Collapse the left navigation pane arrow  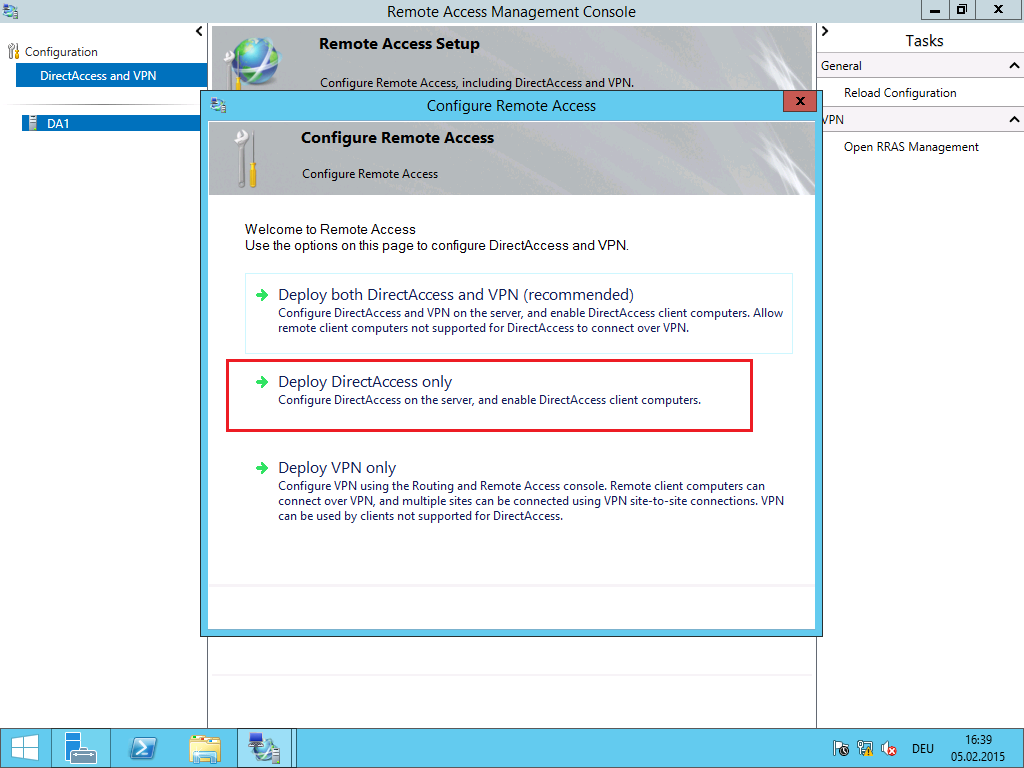(199, 31)
